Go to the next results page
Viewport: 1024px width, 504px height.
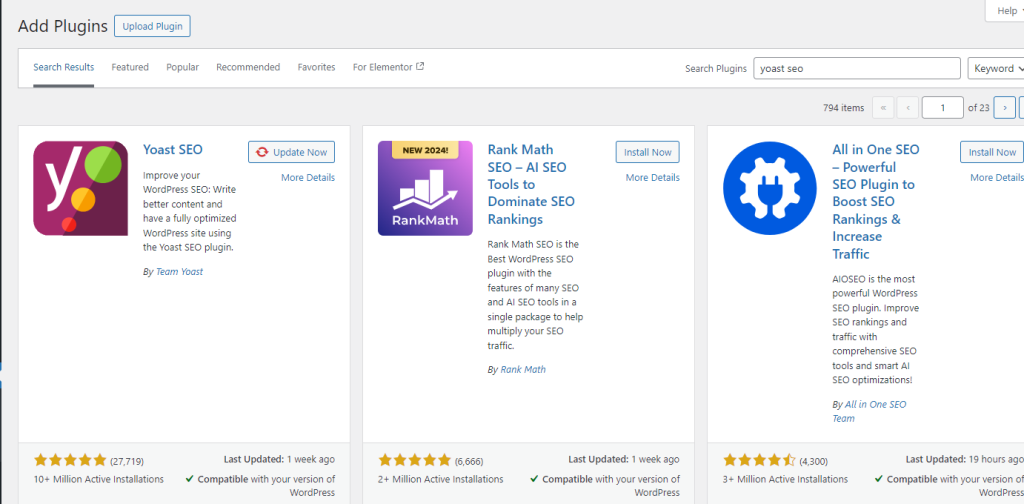[1004, 108]
